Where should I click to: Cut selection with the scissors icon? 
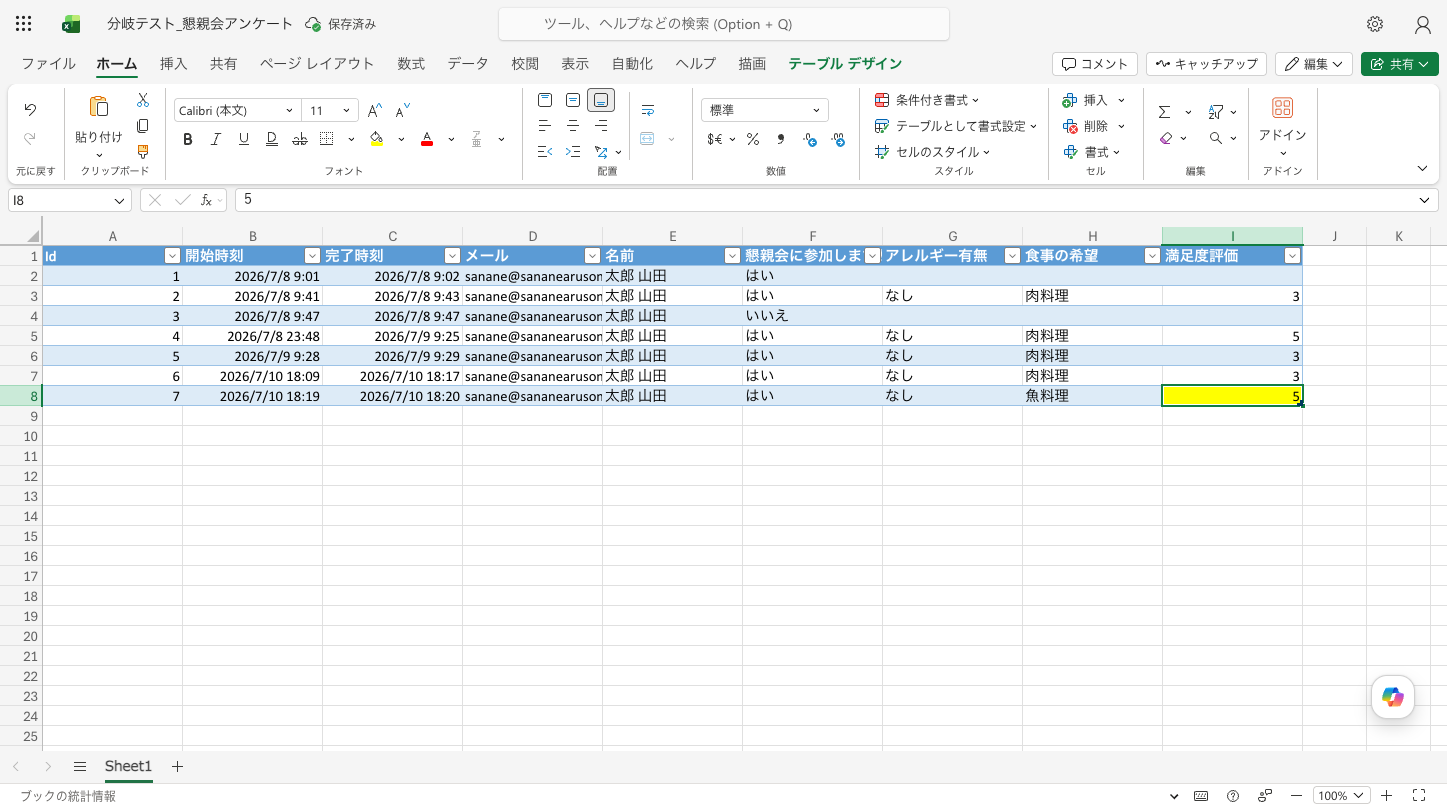[143, 100]
